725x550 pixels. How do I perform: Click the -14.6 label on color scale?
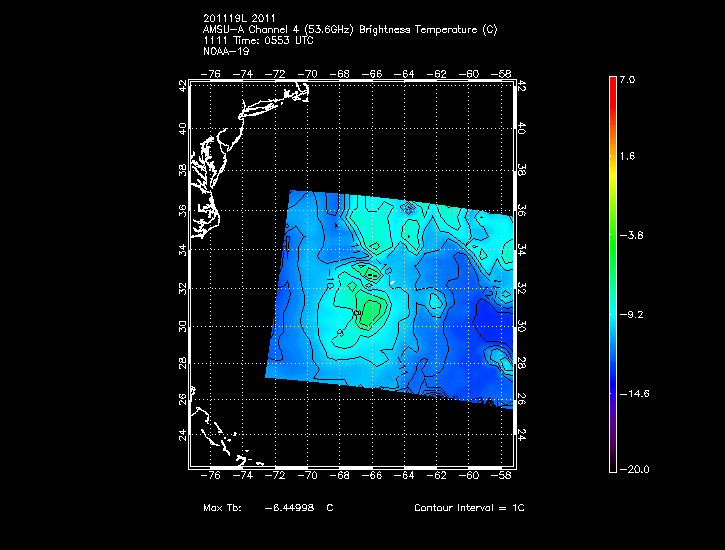pos(634,394)
